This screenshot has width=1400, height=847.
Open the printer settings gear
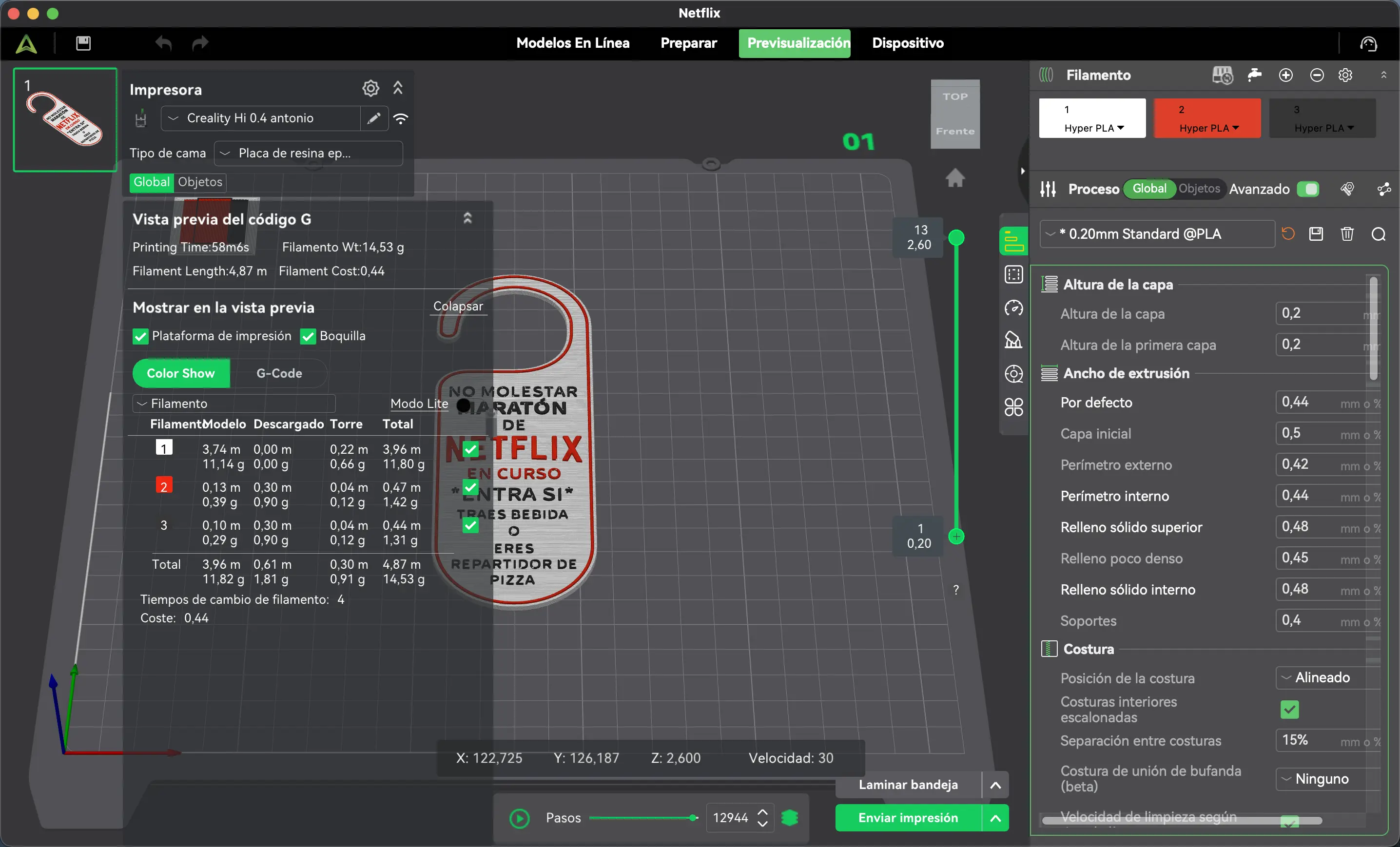point(370,88)
